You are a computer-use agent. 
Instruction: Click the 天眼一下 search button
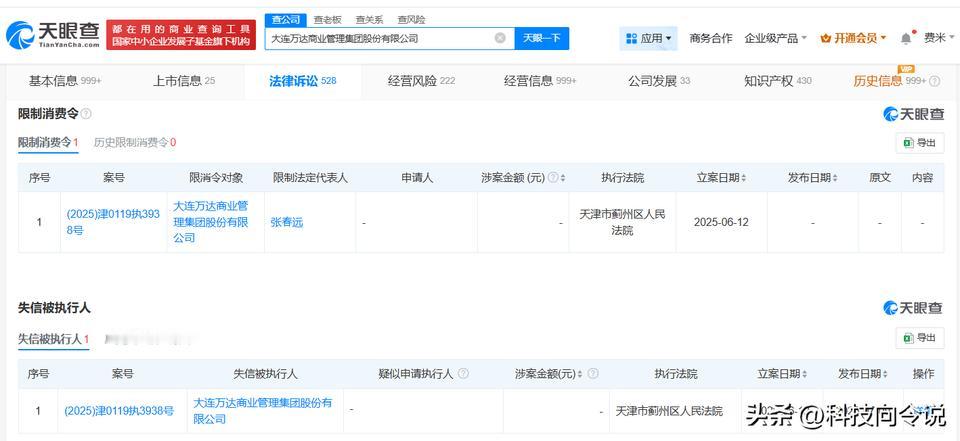coord(542,38)
